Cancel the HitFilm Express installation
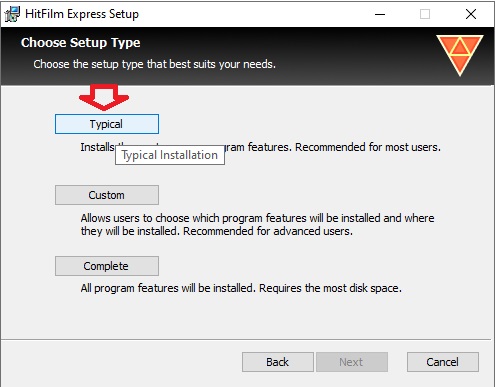The width and height of the screenshot is (495, 387). click(x=443, y=362)
